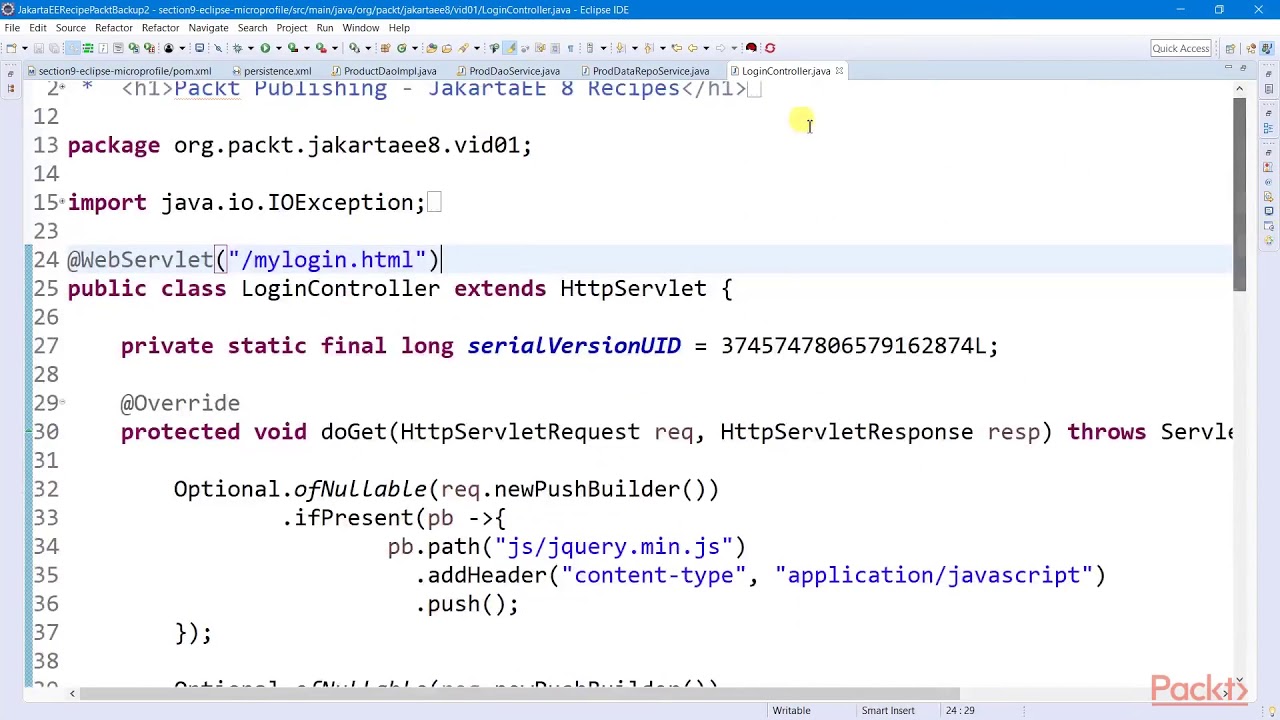Toggle the highlighted toolbar button beside Save All
The height and width of the screenshot is (720, 1280).
(x=73, y=48)
